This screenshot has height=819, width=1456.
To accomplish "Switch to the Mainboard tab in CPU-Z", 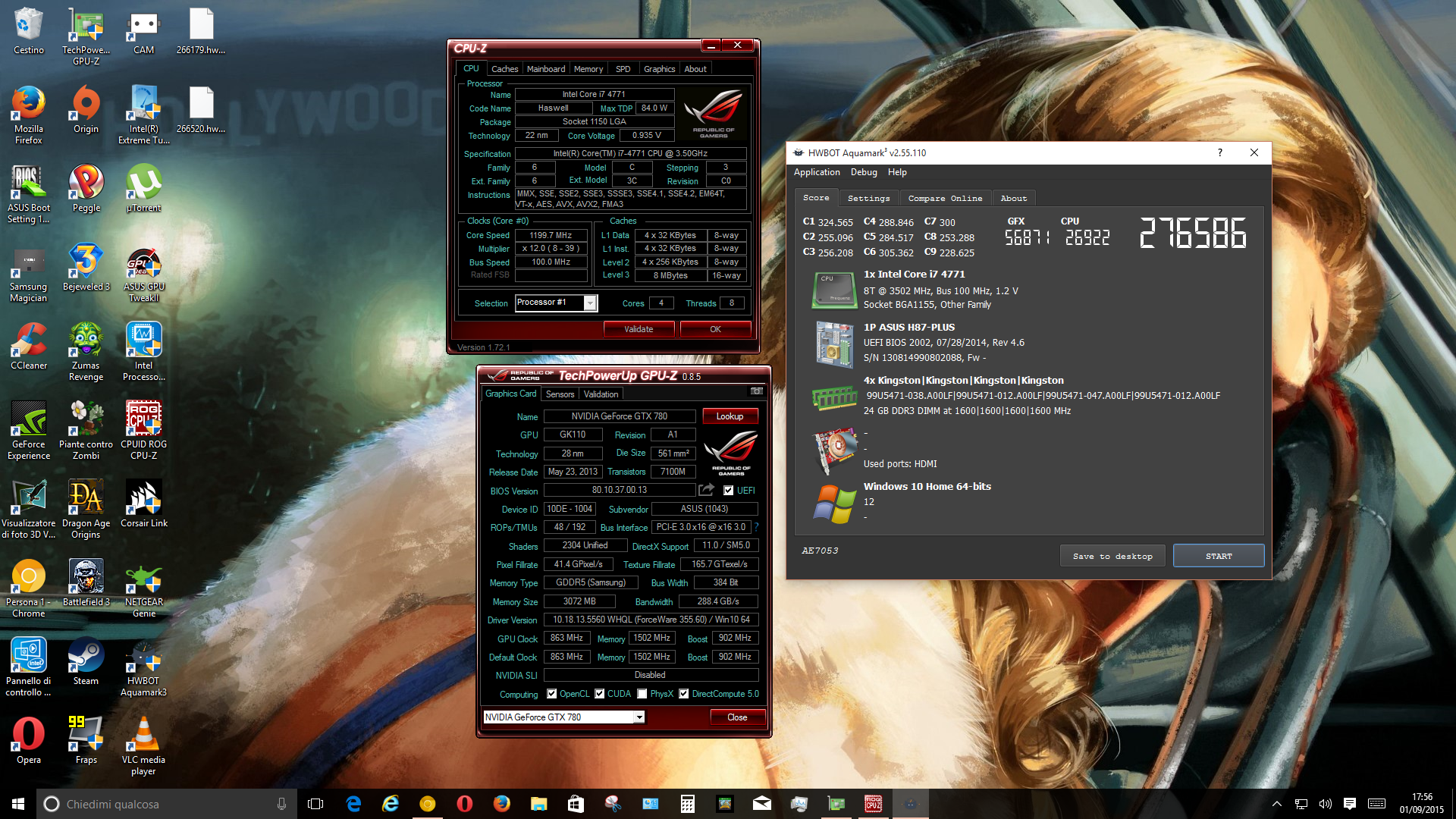I will click(546, 69).
